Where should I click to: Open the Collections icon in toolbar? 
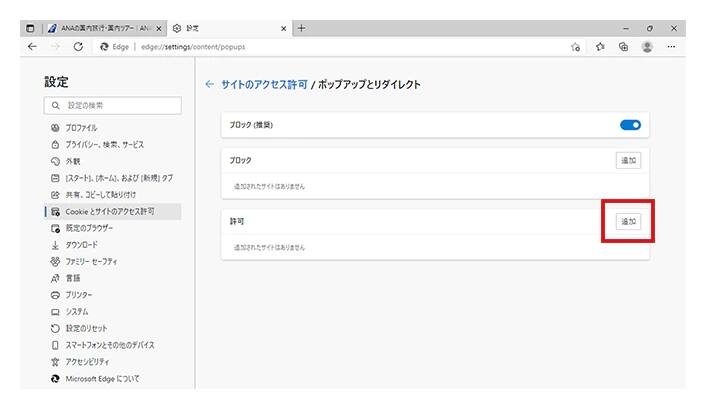tap(623, 47)
